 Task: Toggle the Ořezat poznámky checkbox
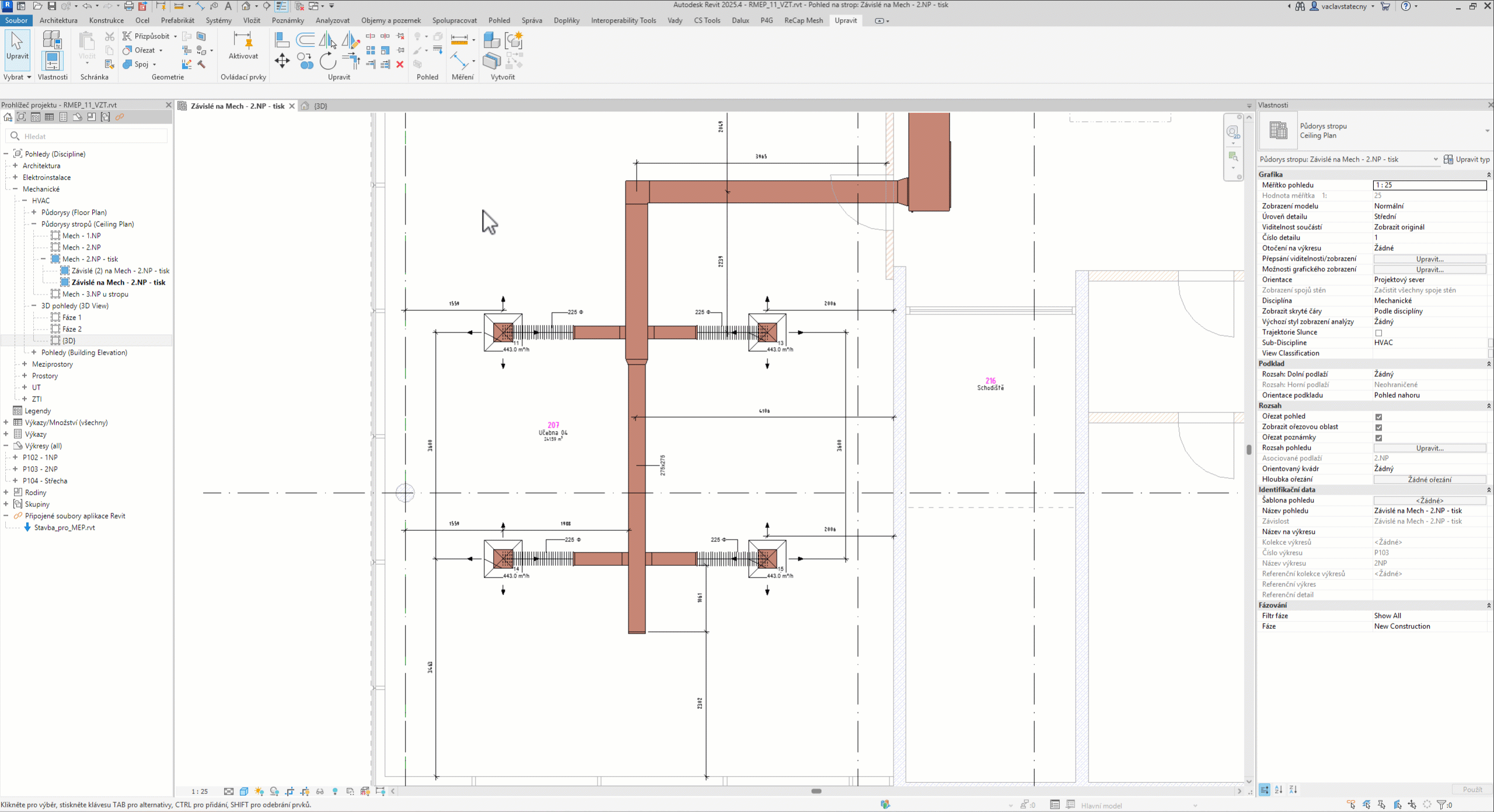tap(1378, 437)
